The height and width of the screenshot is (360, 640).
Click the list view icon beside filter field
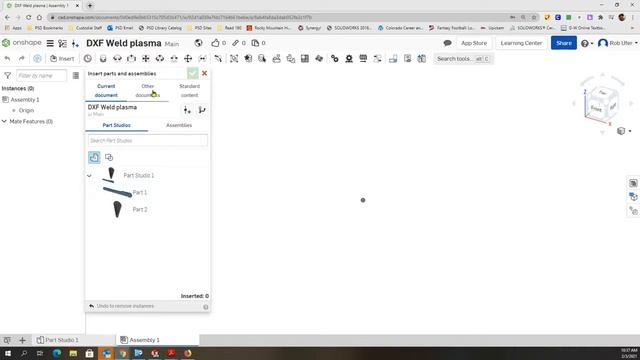click(x=76, y=76)
